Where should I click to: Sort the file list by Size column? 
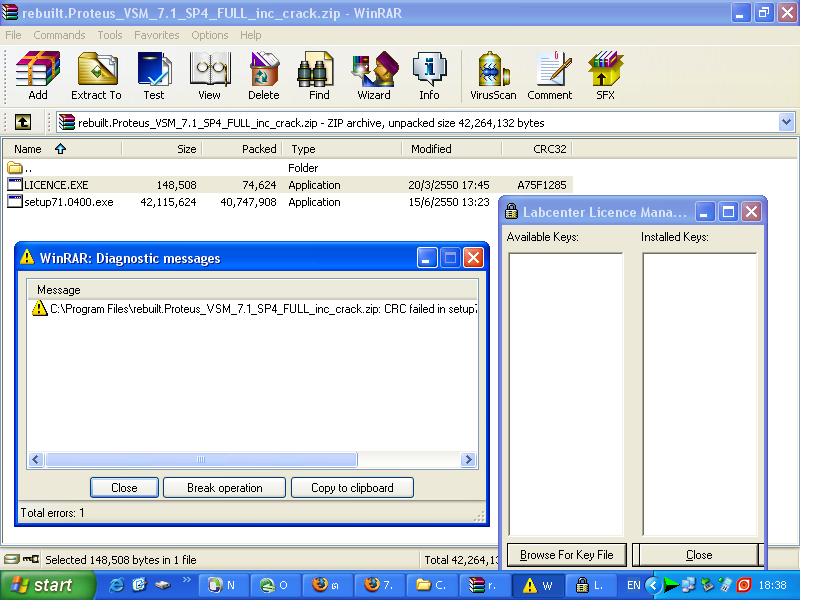click(162, 149)
